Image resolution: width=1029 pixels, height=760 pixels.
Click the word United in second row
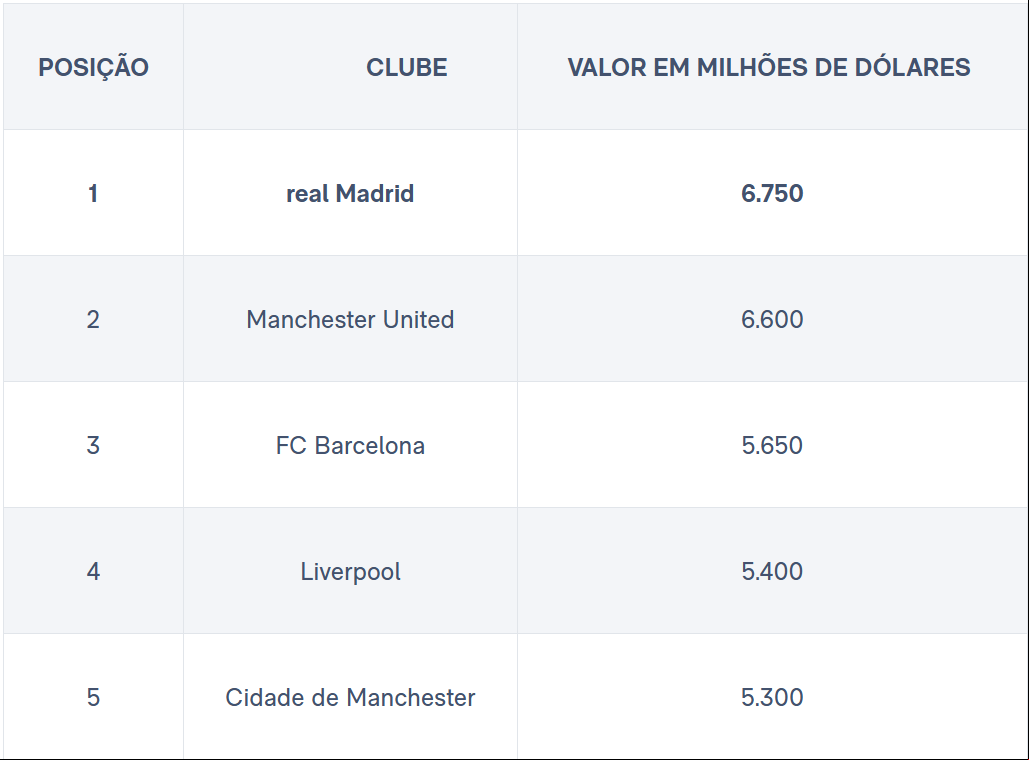pyautogui.click(x=419, y=319)
